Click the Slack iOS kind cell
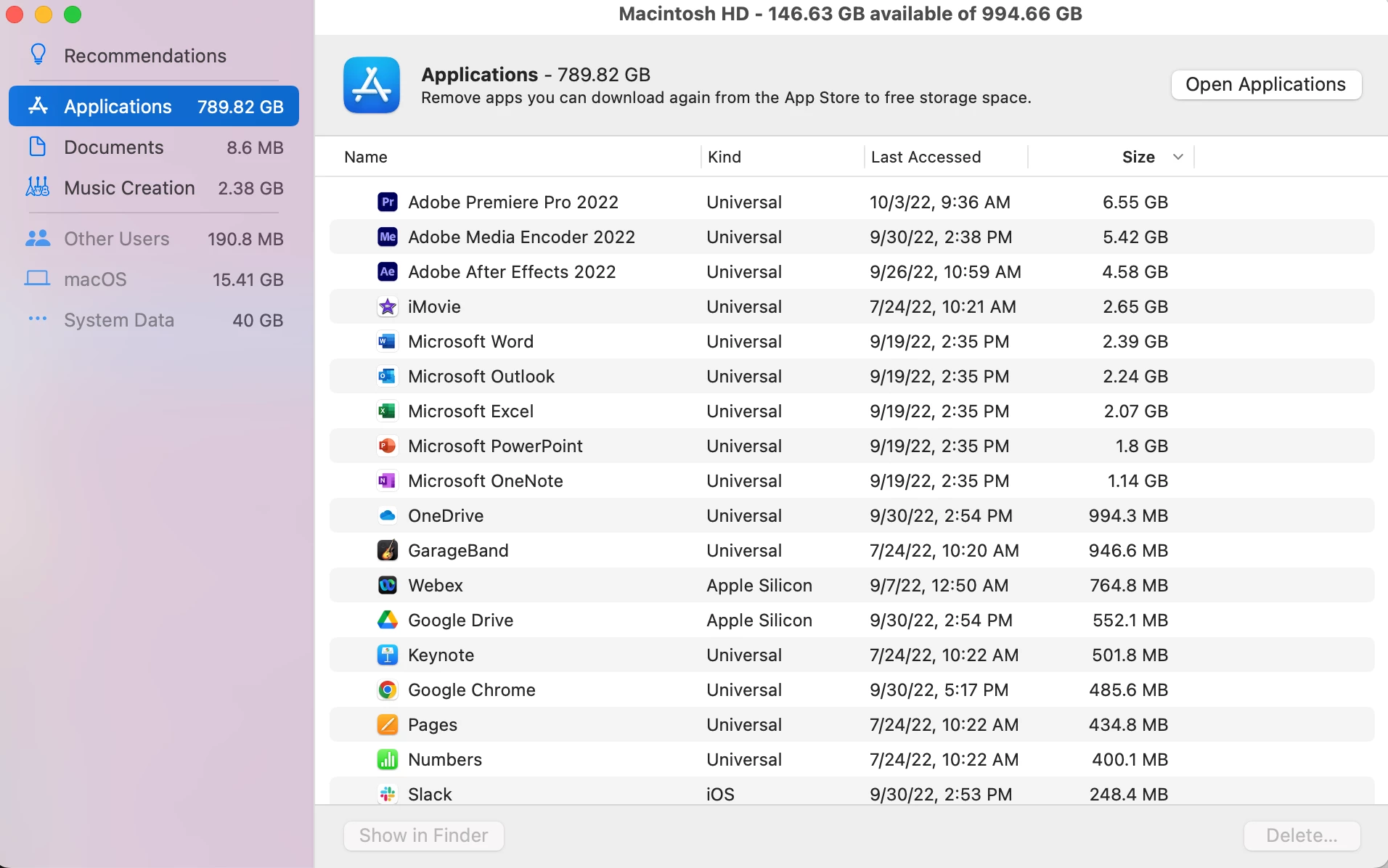Viewport: 1388px width, 868px height. 720,794
